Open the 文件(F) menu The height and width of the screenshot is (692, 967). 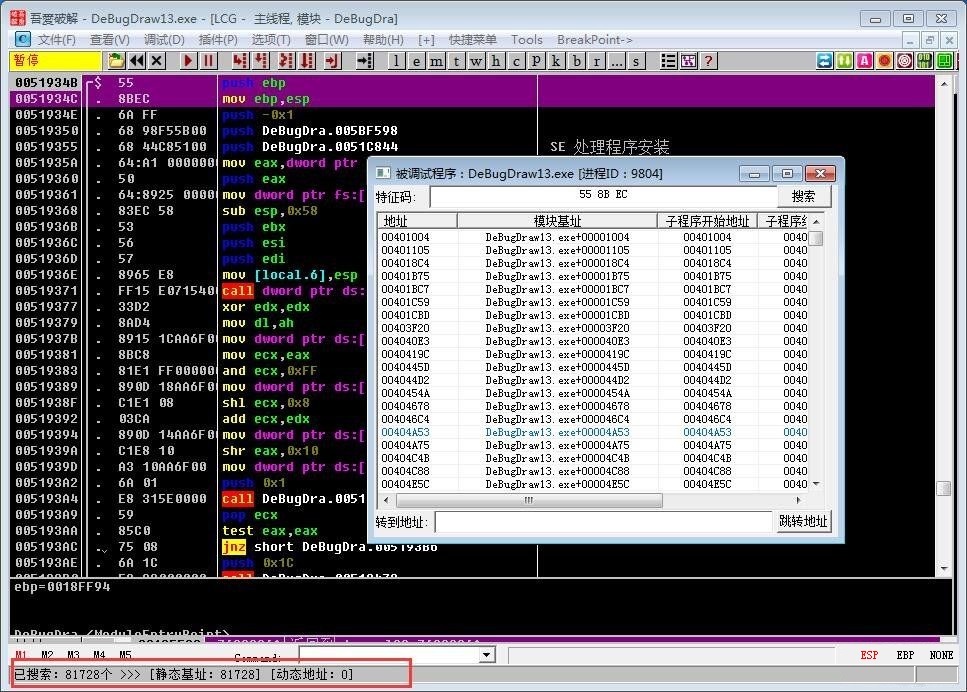point(56,39)
